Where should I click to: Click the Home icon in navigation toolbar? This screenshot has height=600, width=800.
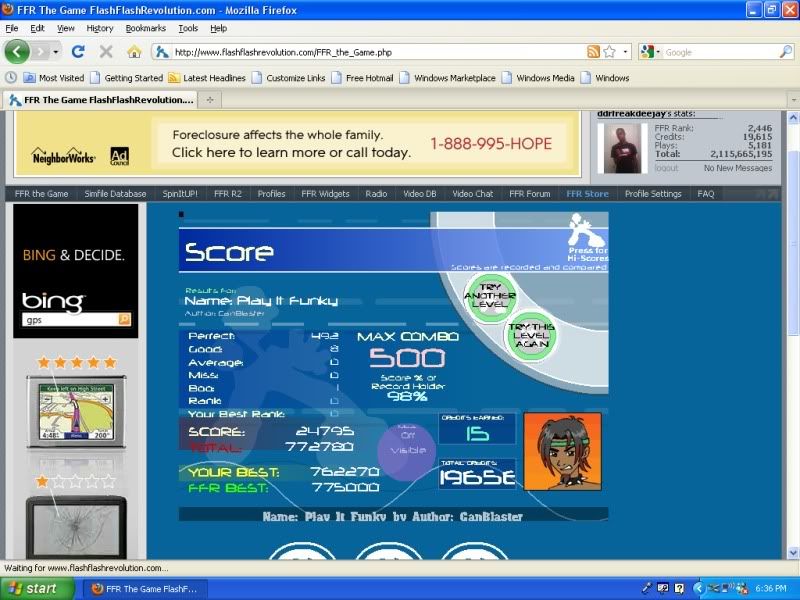click(134, 52)
